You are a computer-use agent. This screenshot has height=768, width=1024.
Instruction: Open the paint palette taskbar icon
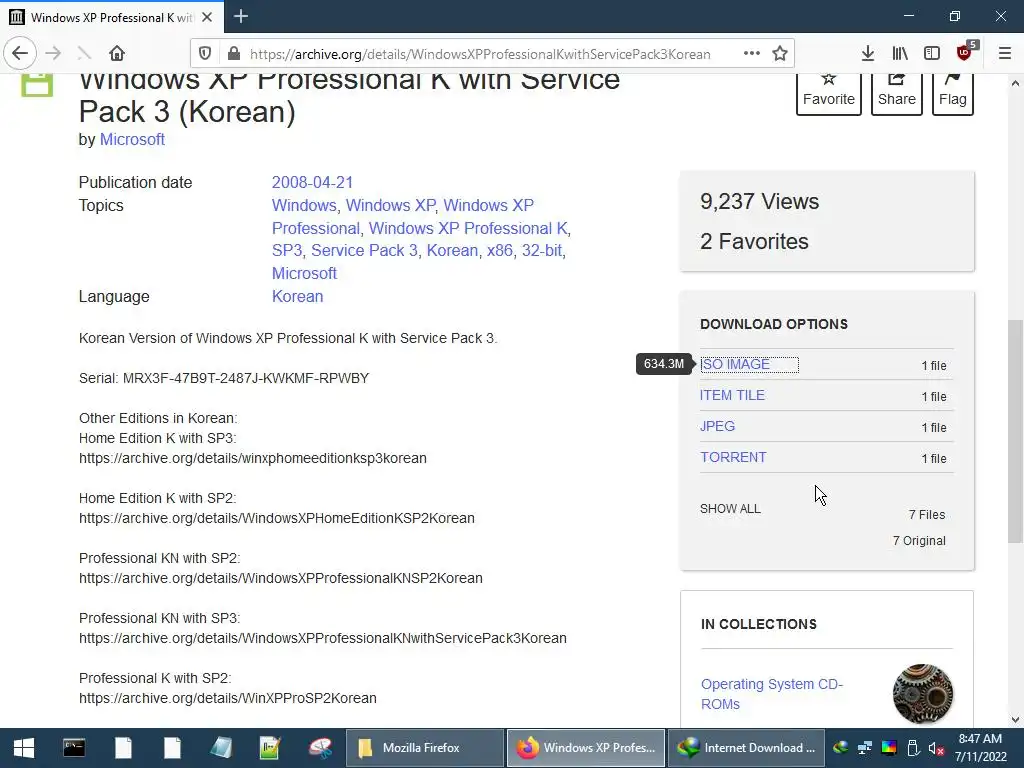click(320, 748)
